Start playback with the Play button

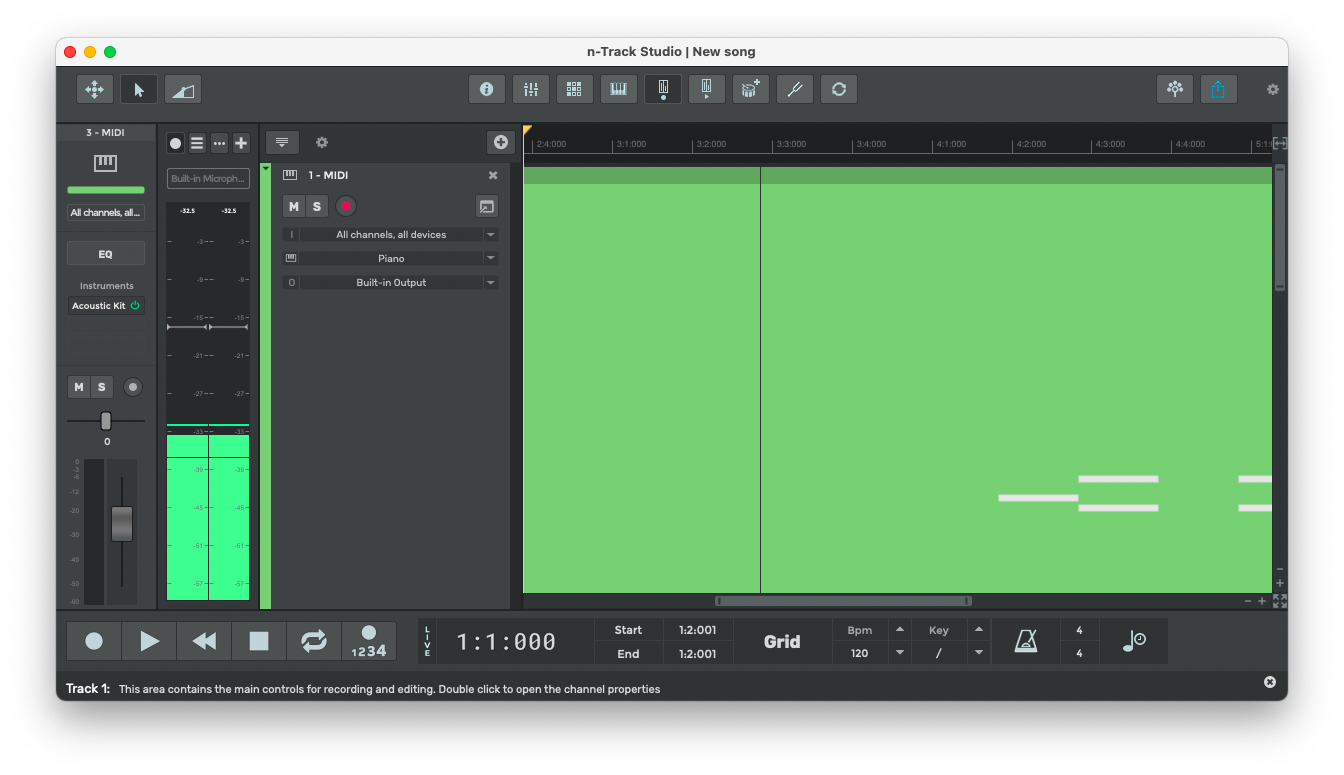[149, 641]
